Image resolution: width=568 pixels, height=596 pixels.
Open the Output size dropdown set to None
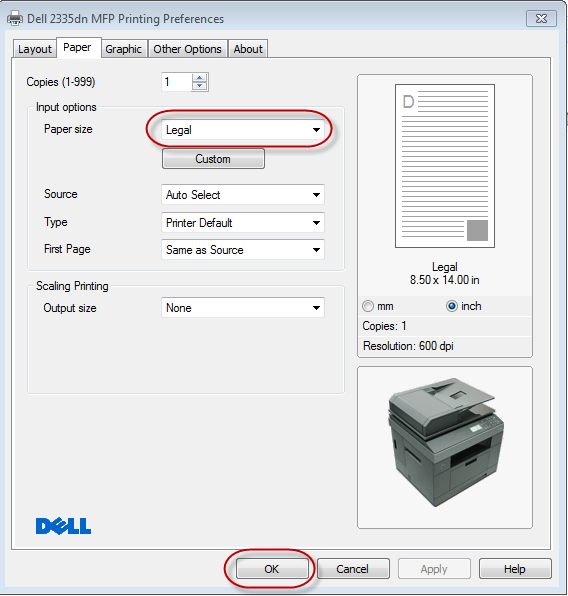[243, 308]
